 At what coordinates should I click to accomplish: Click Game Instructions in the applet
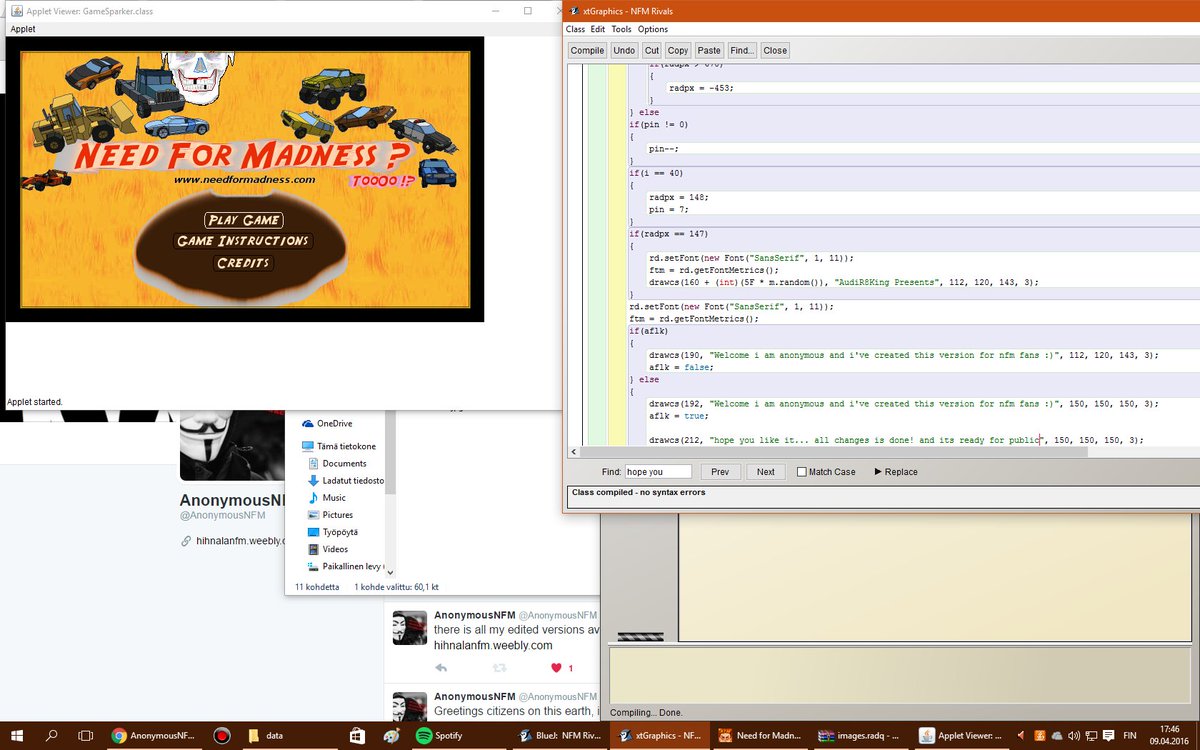(243, 241)
